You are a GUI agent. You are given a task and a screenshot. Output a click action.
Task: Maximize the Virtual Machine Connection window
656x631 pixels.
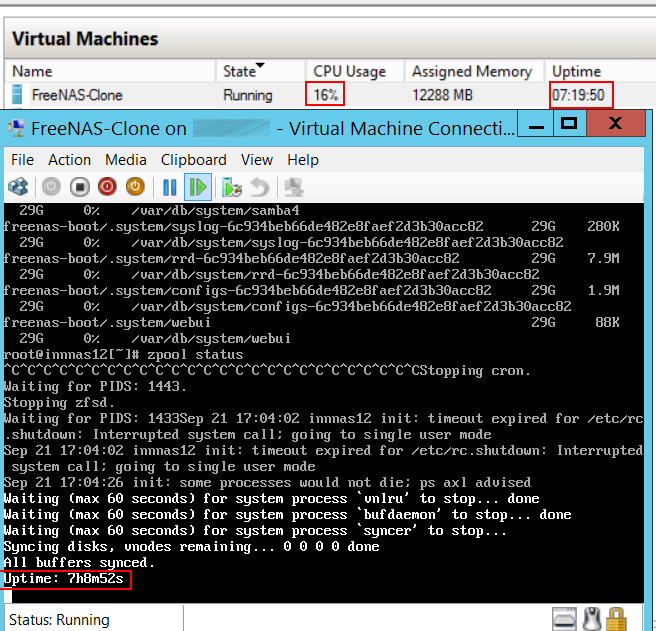569,124
